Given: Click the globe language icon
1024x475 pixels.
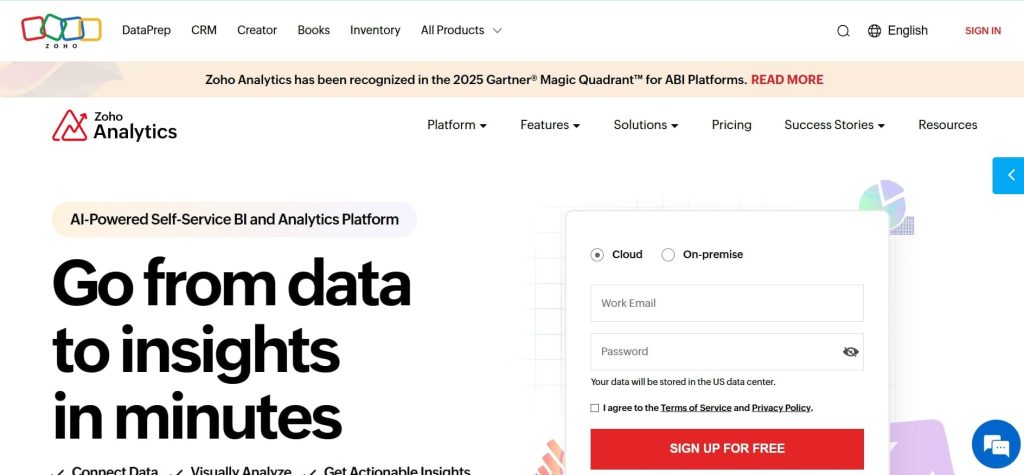Looking at the screenshot, I should pyautogui.click(x=874, y=31).
